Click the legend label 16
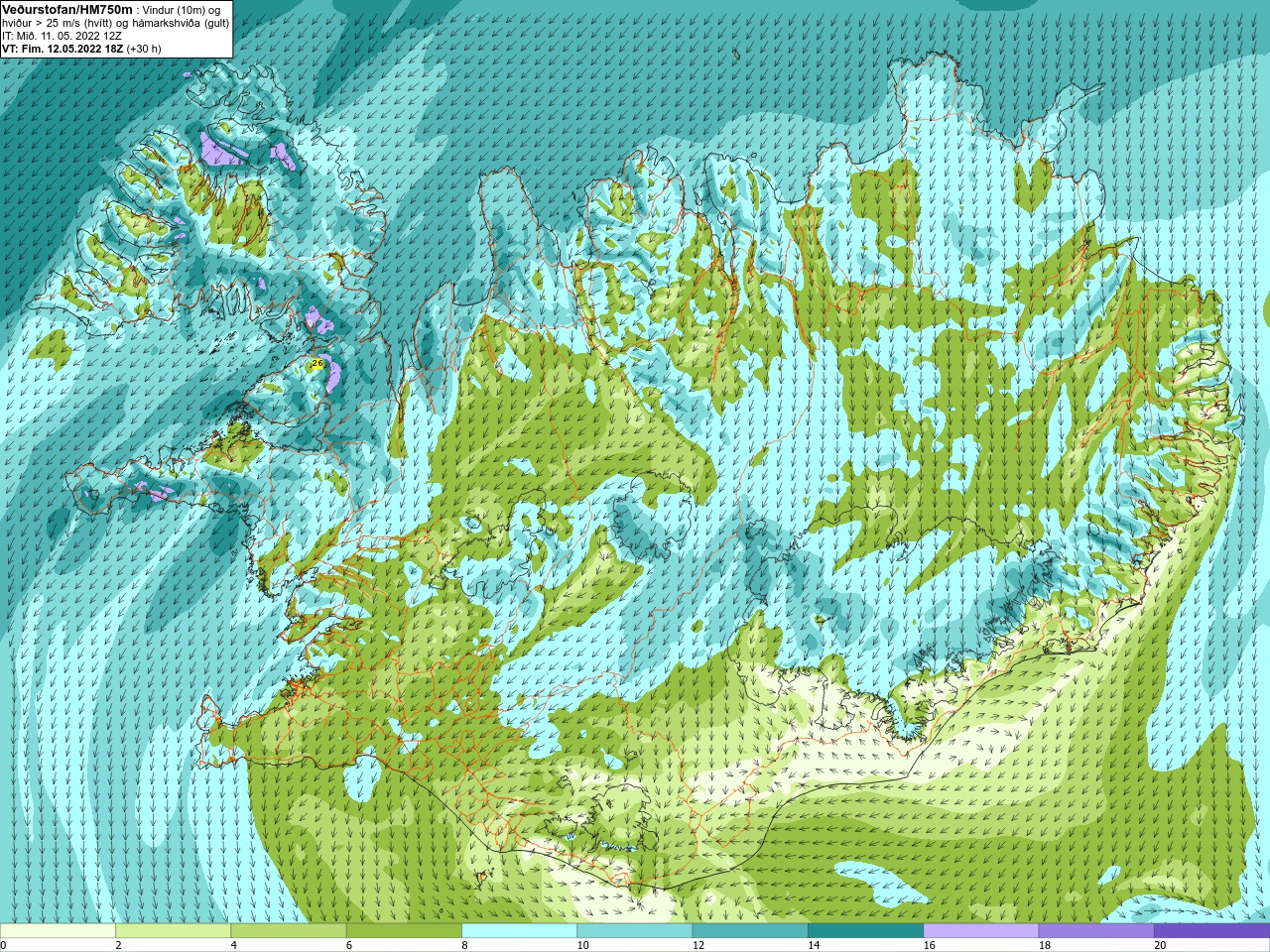Viewport: 1270px width, 952px height. pos(929,945)
